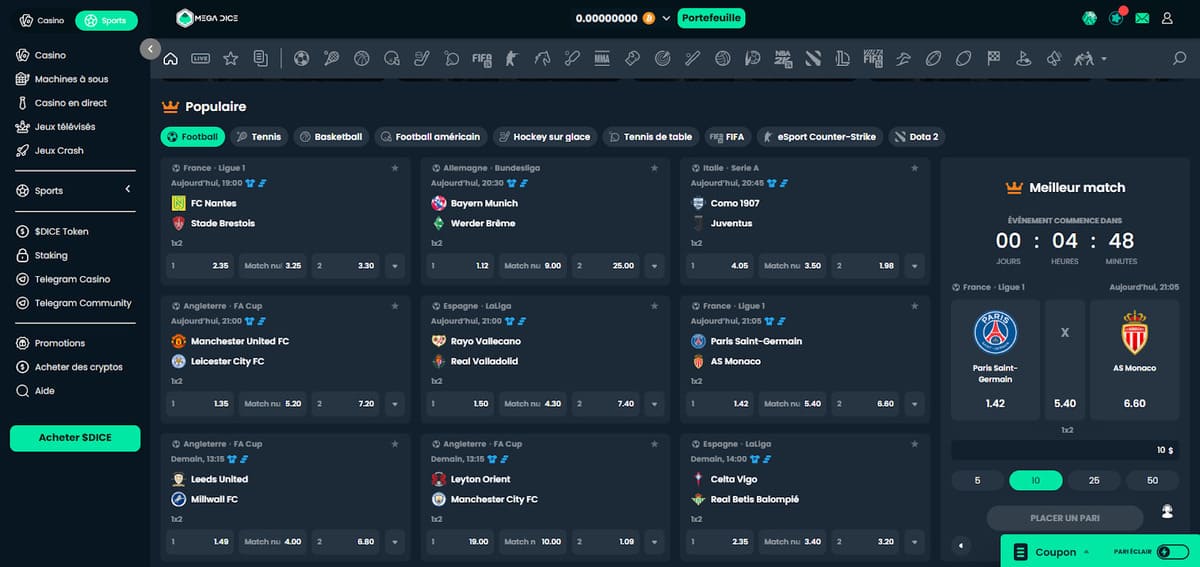The image size is (1200, 567).
Task: Expand the Bitcoin currency dropdown
Action: (666, 18)
